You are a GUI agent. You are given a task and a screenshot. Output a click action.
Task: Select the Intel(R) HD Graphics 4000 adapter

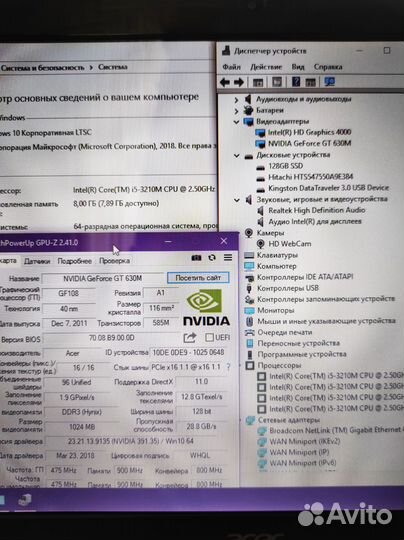point(309,132)
